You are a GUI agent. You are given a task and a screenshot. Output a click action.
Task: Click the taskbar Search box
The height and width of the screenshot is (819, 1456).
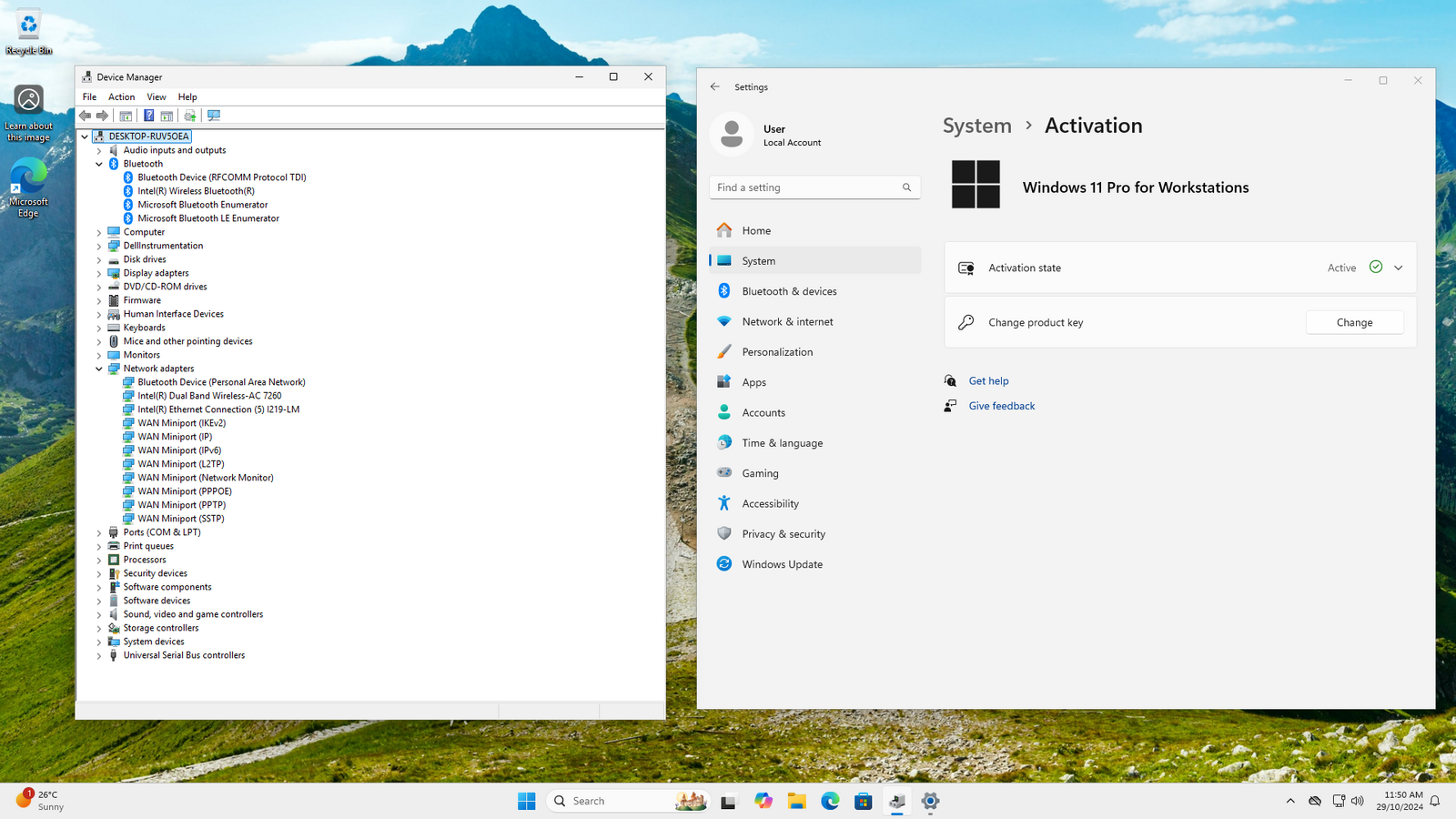pyautogui.click(x=628, y=801)
